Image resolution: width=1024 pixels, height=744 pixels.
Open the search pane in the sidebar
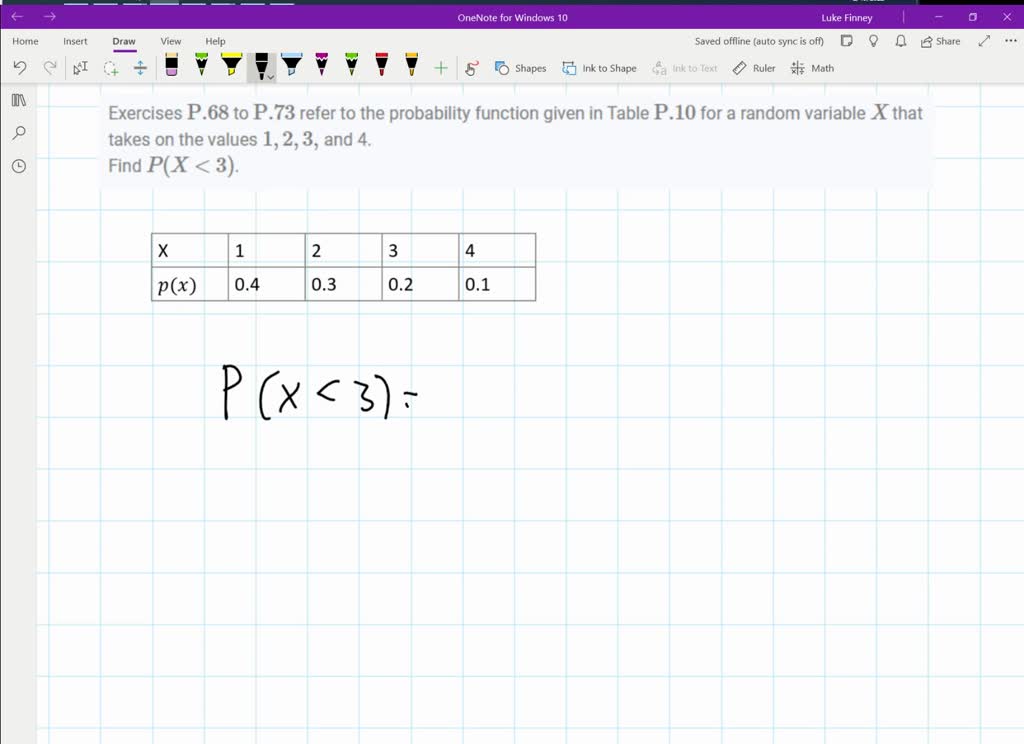(18, 133)
